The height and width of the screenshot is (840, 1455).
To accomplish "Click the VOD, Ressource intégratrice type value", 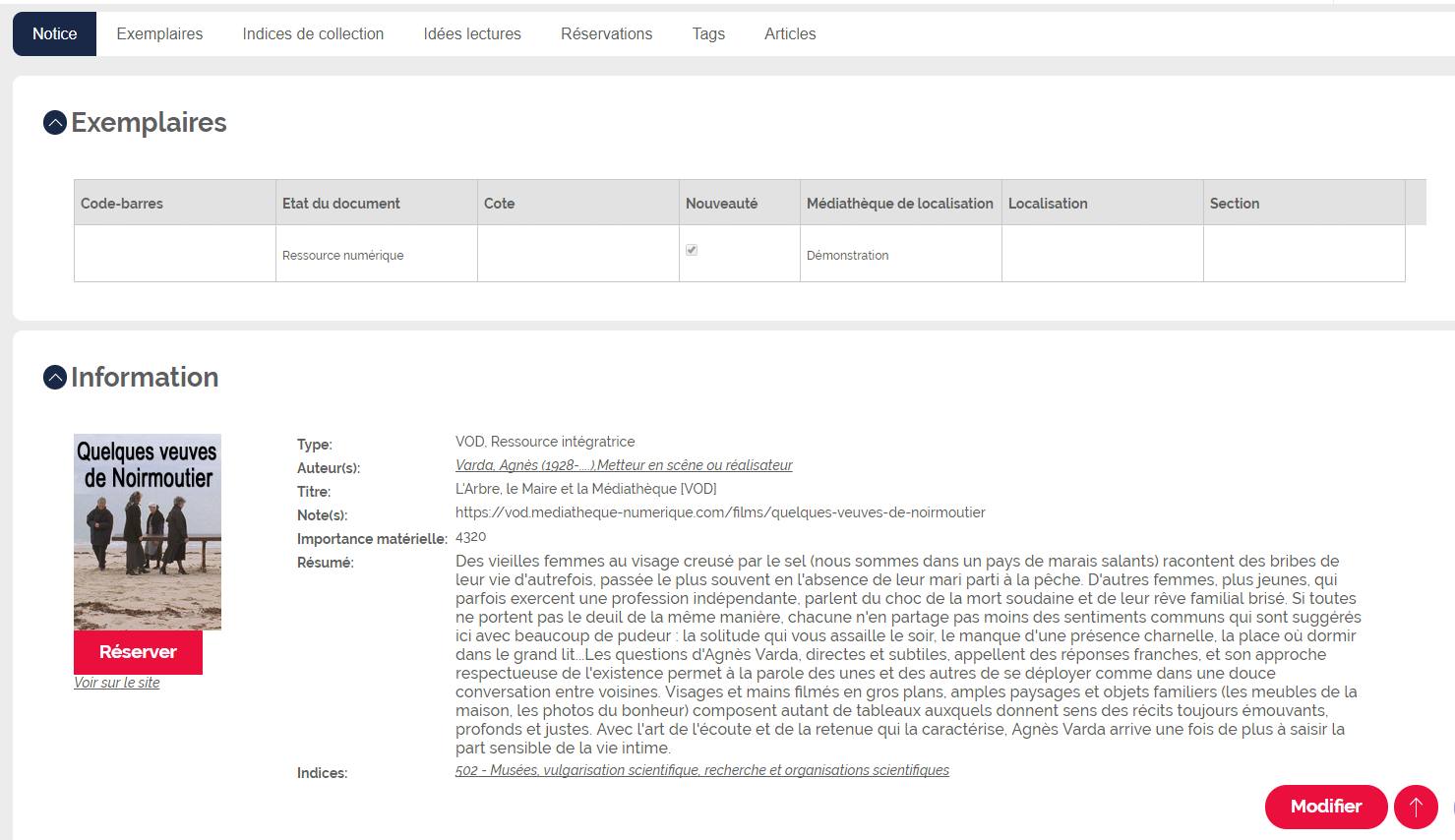I will click(545, 442).
